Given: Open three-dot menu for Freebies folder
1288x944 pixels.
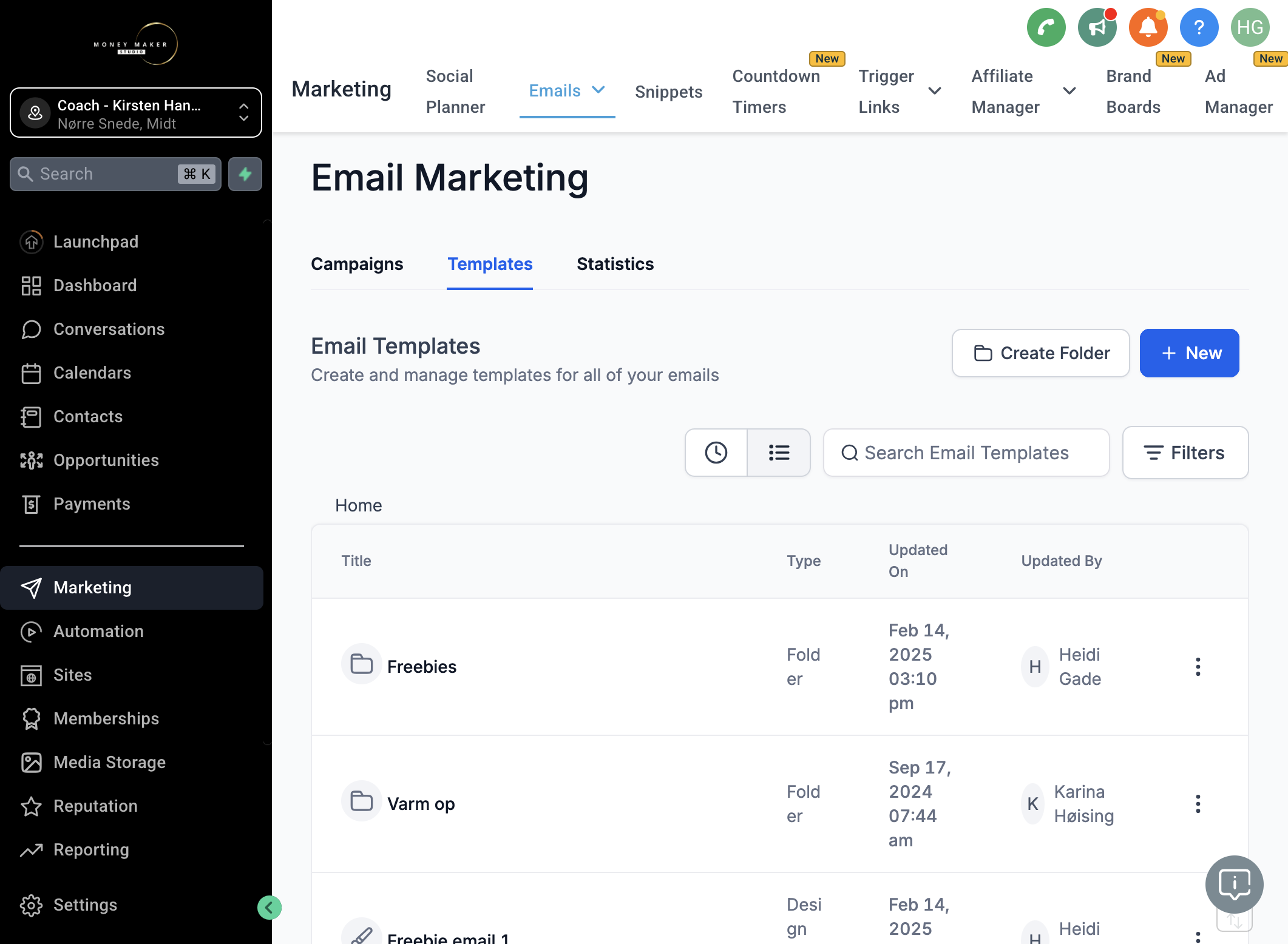Looking at the screenshot, I should 1198,667.
